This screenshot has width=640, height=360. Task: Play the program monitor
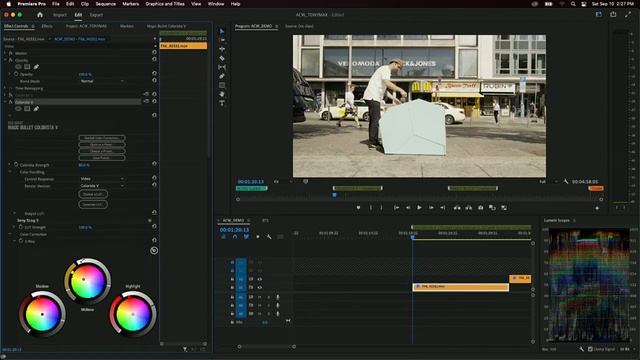tap(419, 208)
